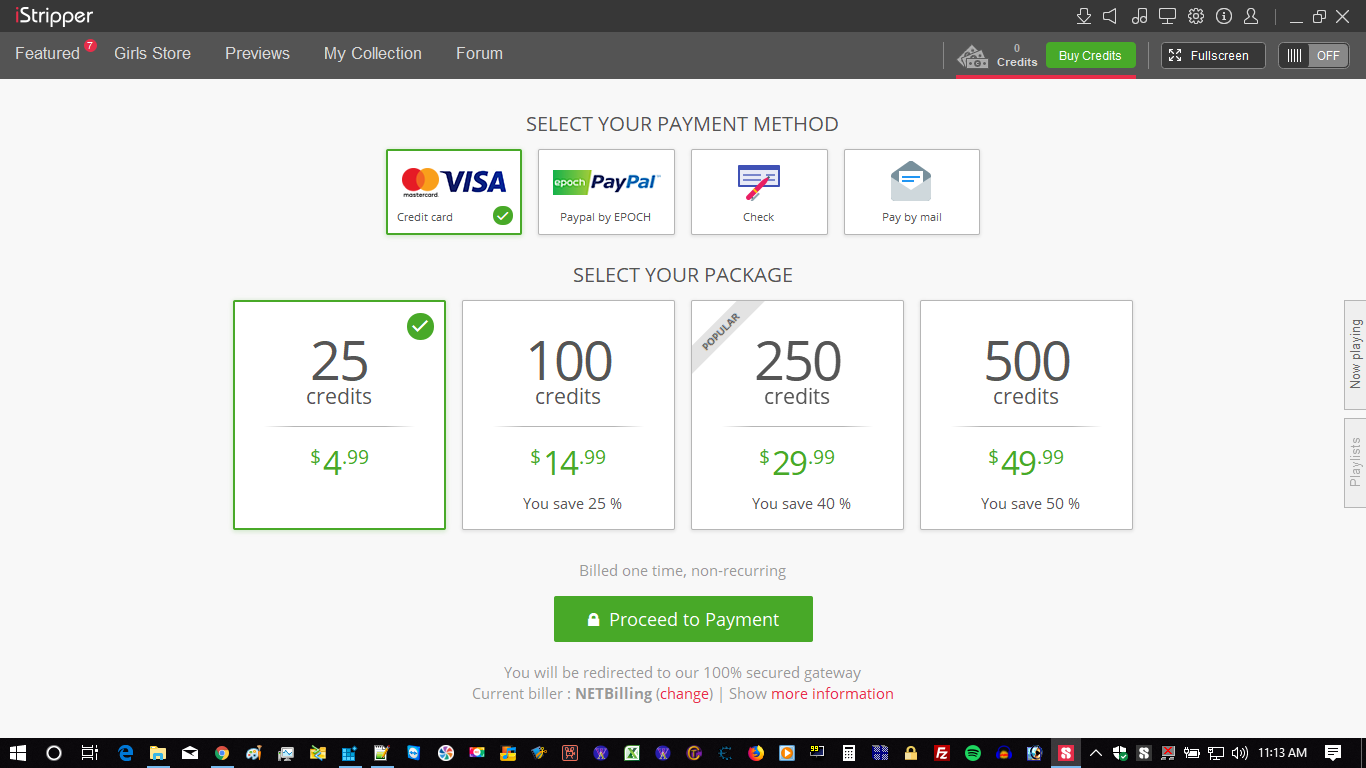Open the Girls Store tab

coord(152,54)
